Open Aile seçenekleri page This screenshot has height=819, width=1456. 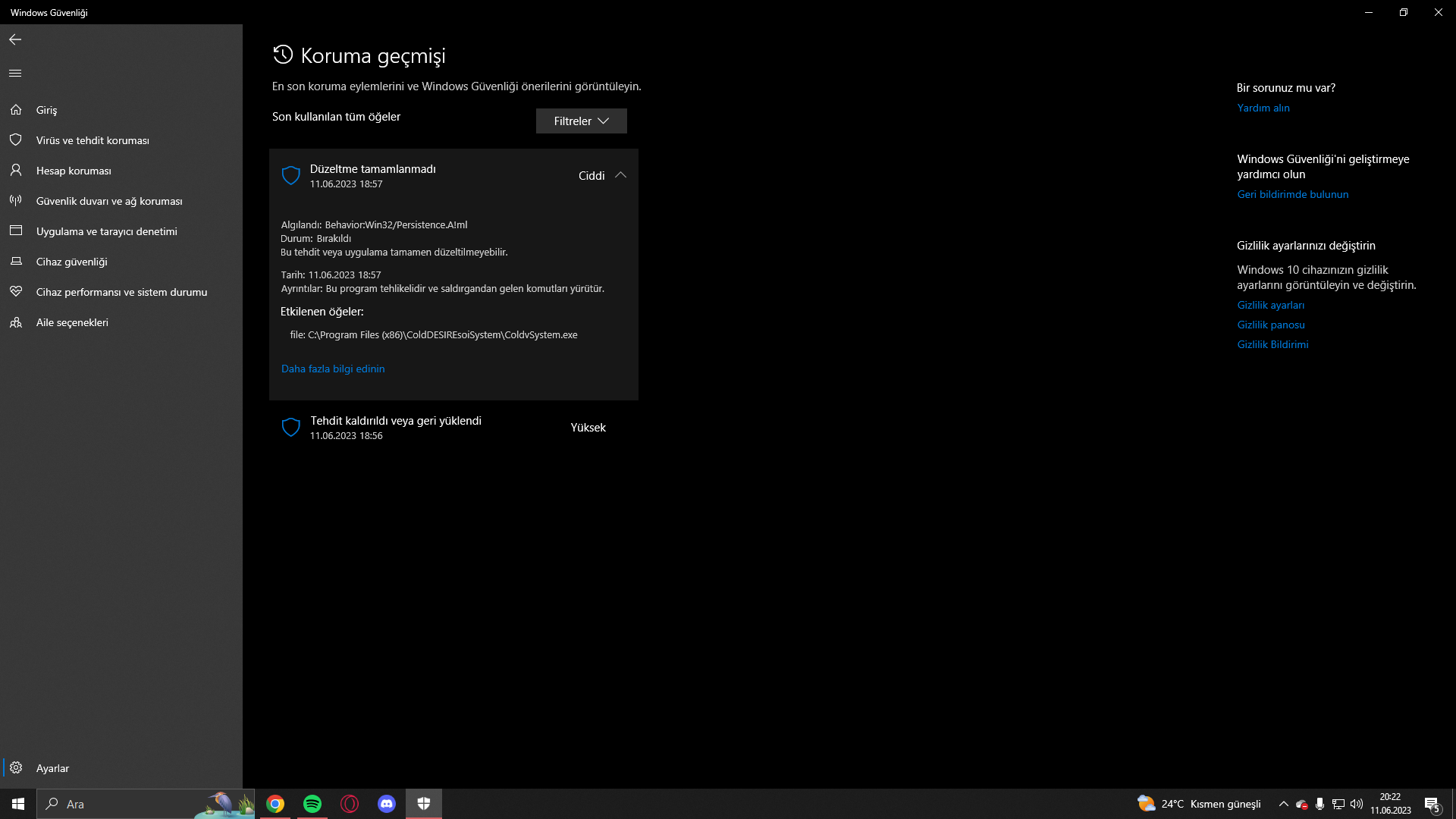72,322
